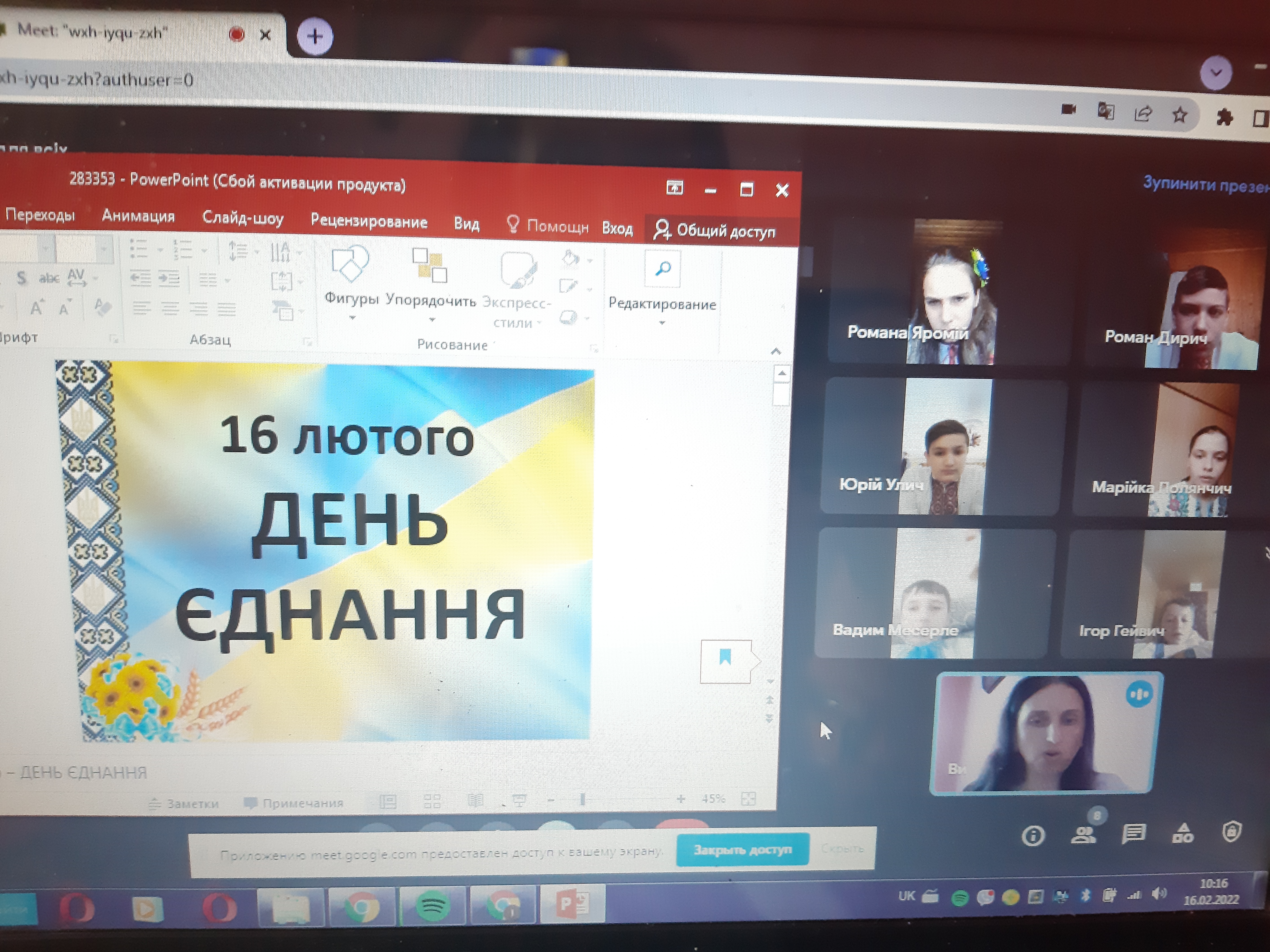Click the PowerPoint ribbon display options icon
The height and width of the screenshot is (952, 1270).
click(675, 188)
